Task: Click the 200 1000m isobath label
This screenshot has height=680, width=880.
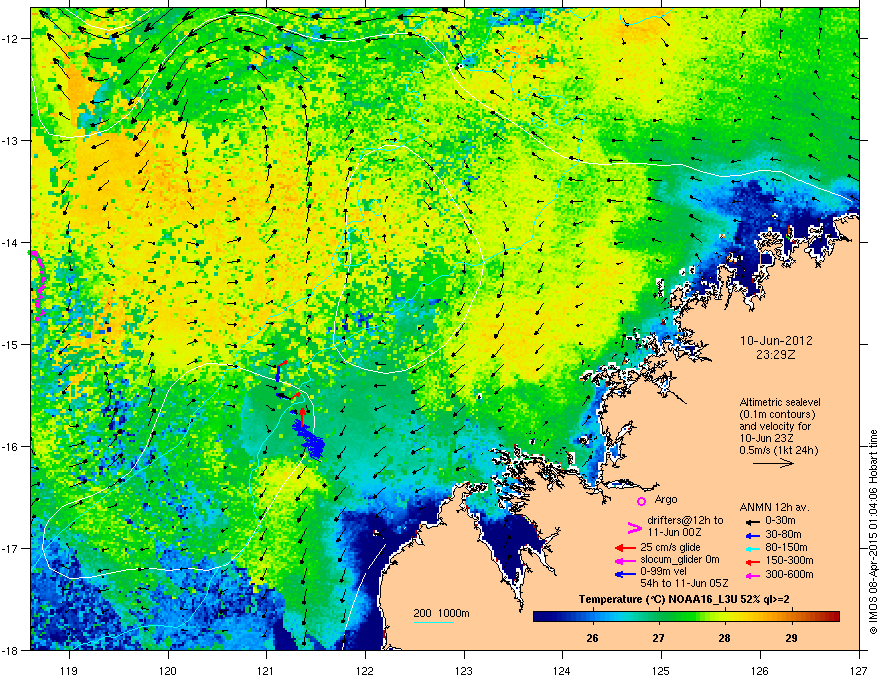Action: click(x=441, y=613)
